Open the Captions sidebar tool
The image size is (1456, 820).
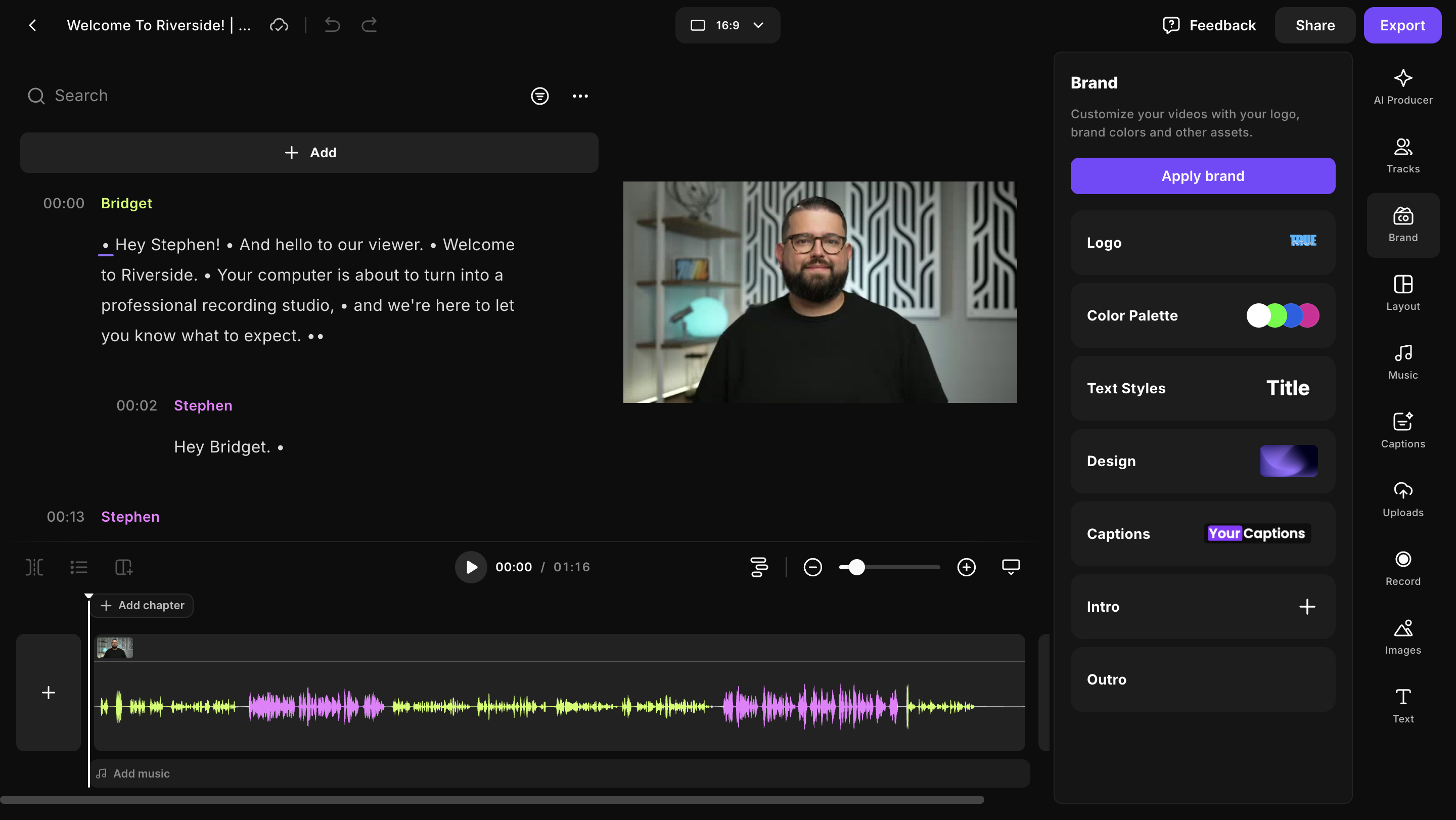pyautogui.click(x=1402, y=431)
